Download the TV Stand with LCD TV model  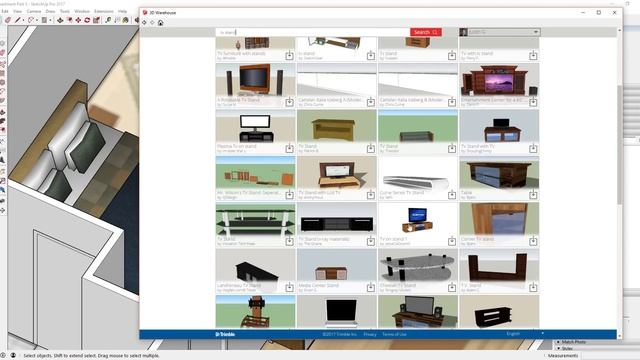tap(371, 195)
